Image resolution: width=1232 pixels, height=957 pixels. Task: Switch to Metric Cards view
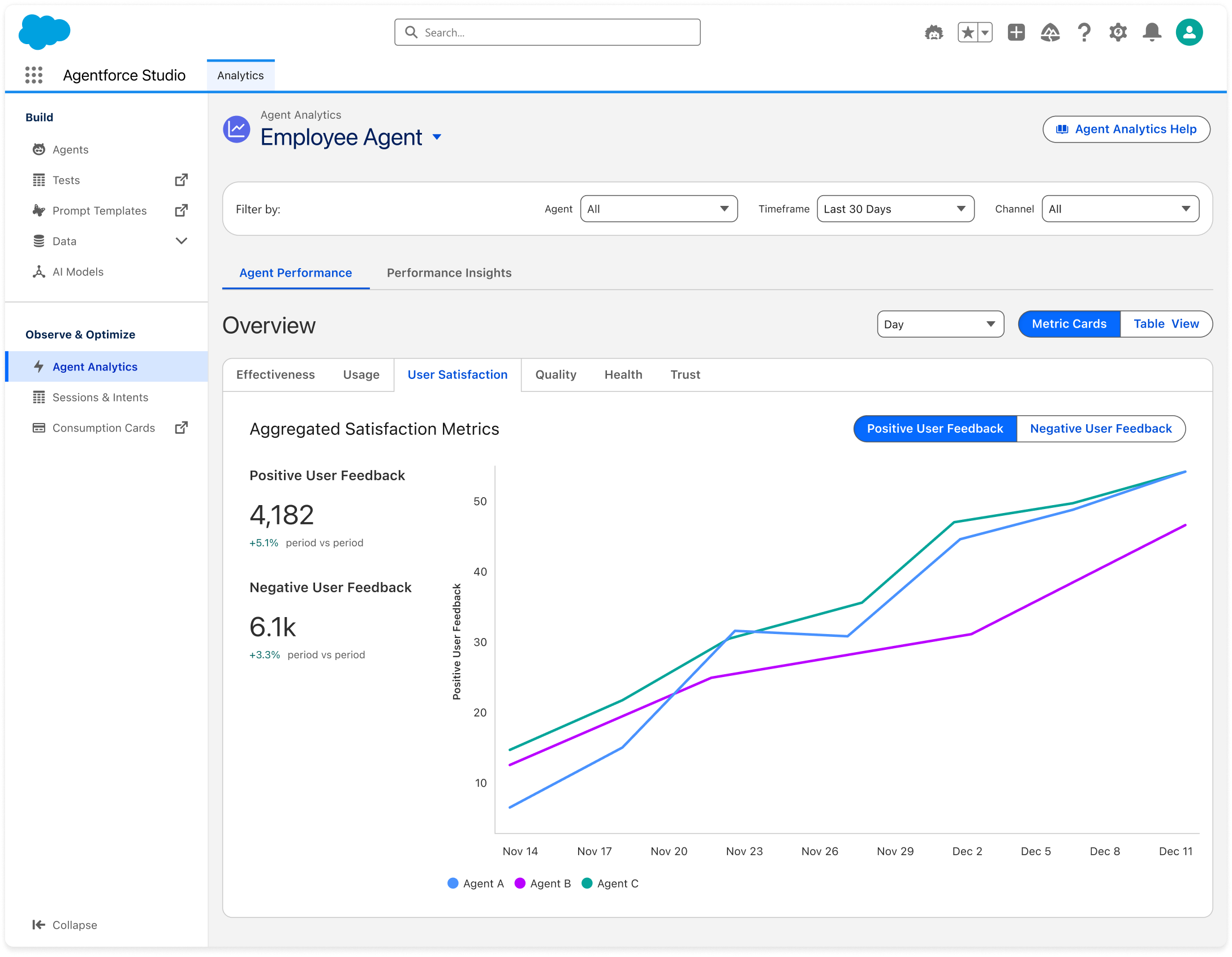pyautogui.click(x=1069, y=324)
